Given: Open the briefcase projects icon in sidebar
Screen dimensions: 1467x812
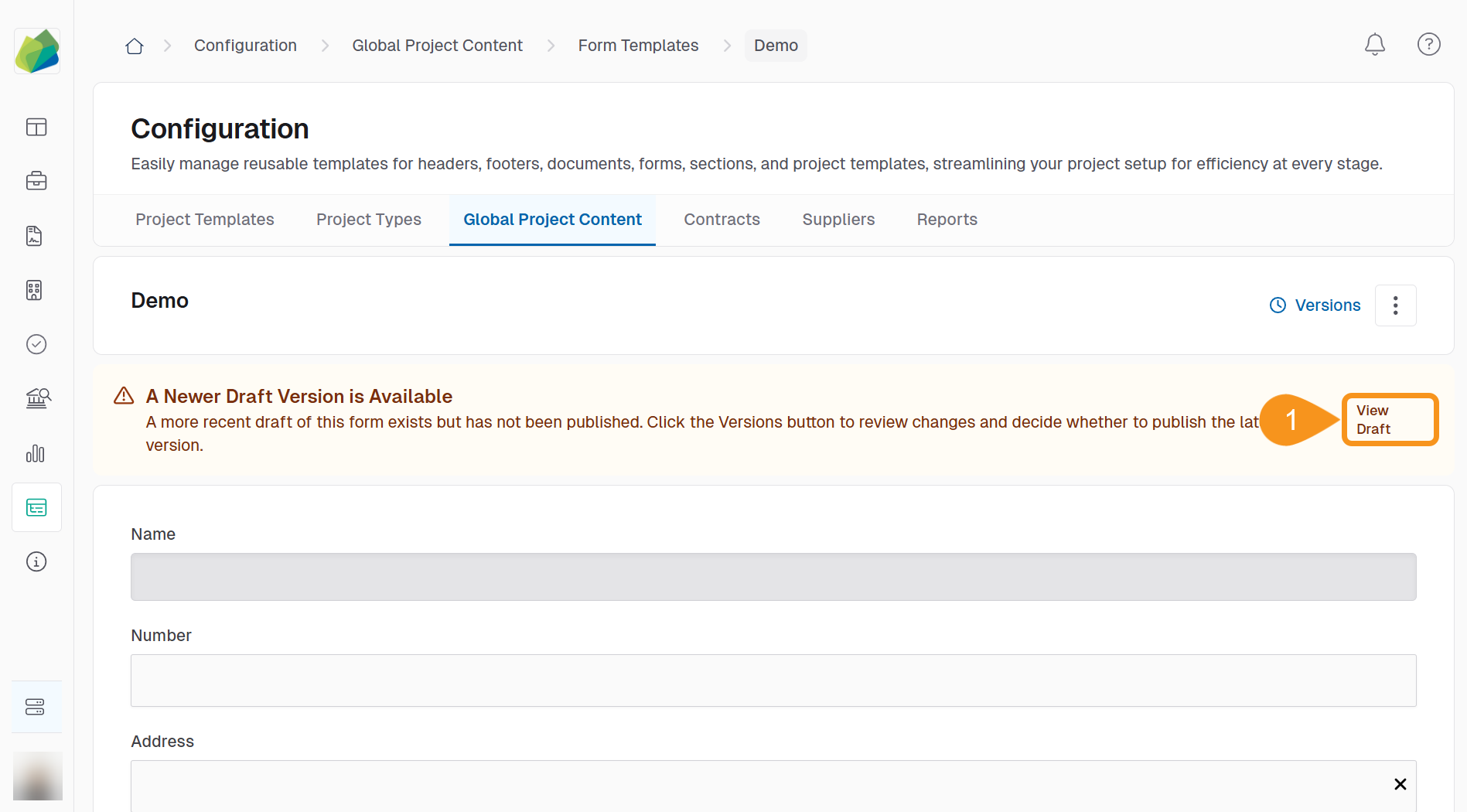Looking at the screenshot, I should (36, 181).
